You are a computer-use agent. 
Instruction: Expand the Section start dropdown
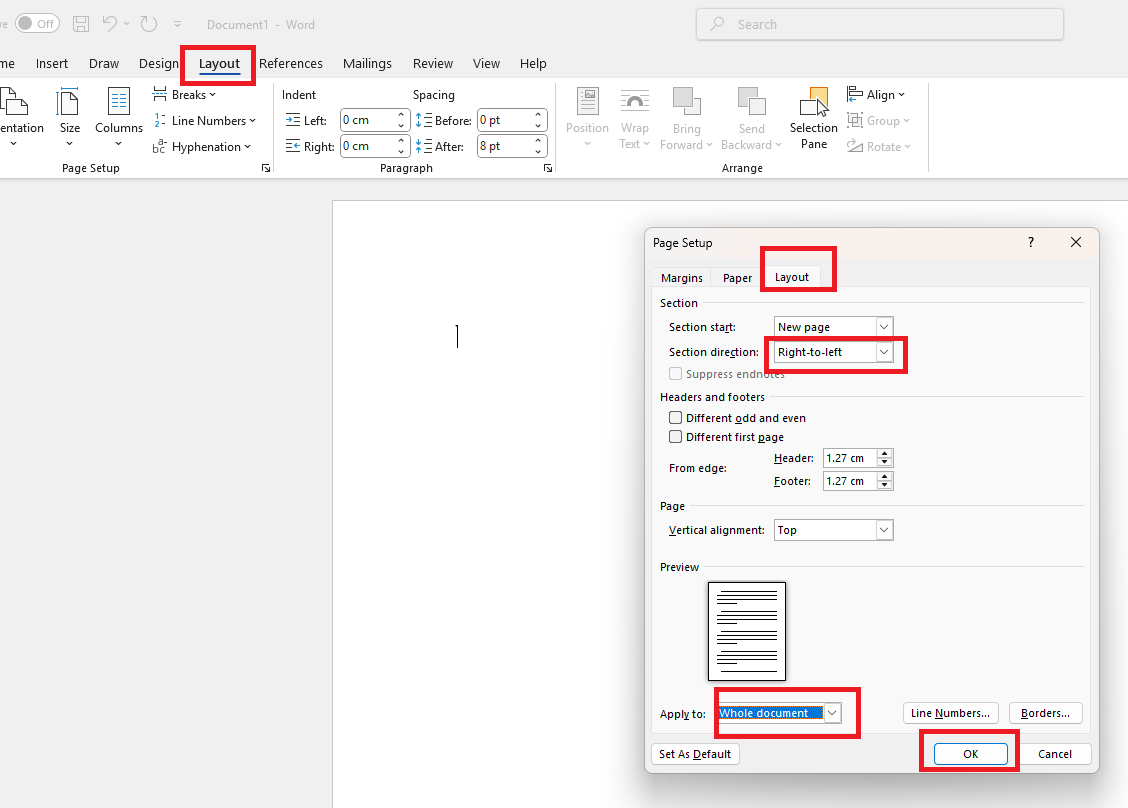883,327
